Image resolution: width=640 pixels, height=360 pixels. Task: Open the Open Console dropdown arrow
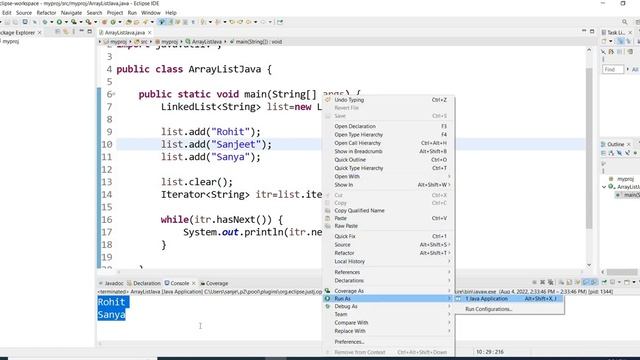point(634,282)
